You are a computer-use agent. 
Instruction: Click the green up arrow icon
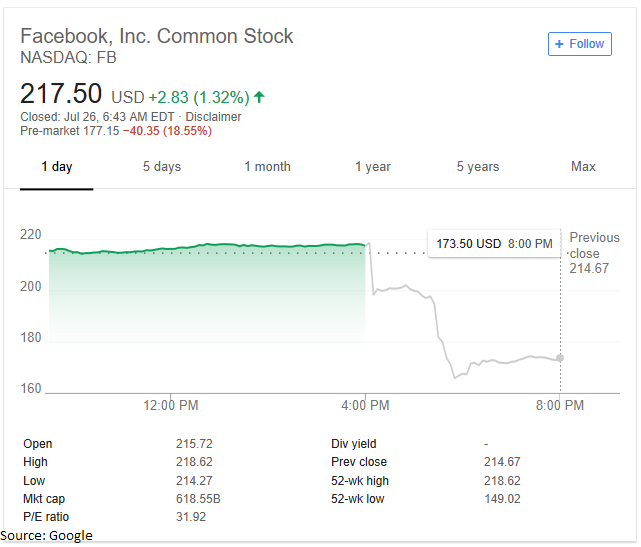pos(260,97)
